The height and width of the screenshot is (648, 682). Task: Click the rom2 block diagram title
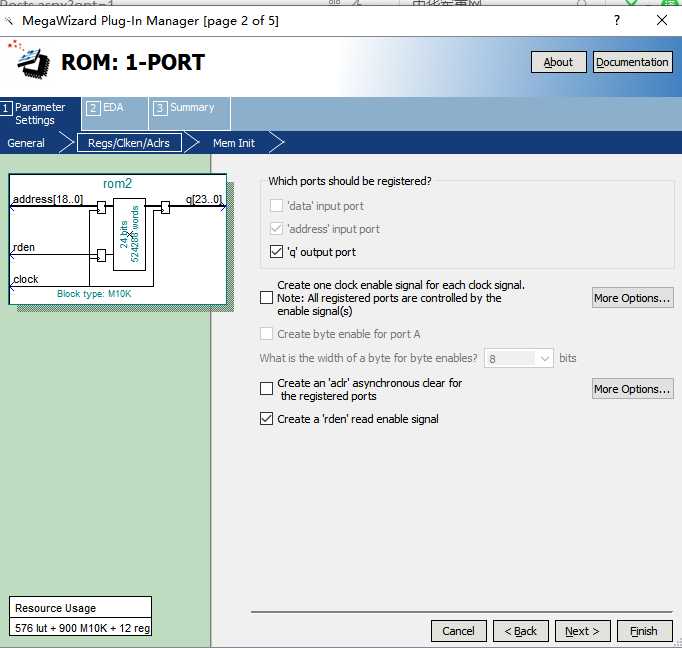click(x=117, y=184)
